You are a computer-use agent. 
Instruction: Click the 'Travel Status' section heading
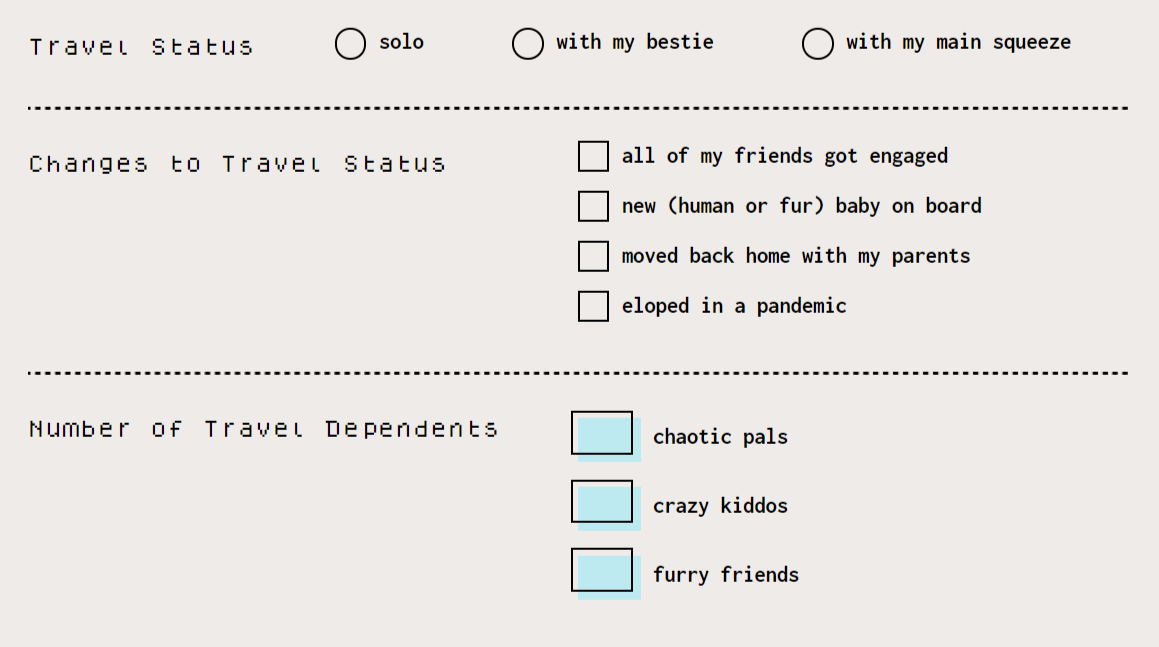(x=141, y=47)
